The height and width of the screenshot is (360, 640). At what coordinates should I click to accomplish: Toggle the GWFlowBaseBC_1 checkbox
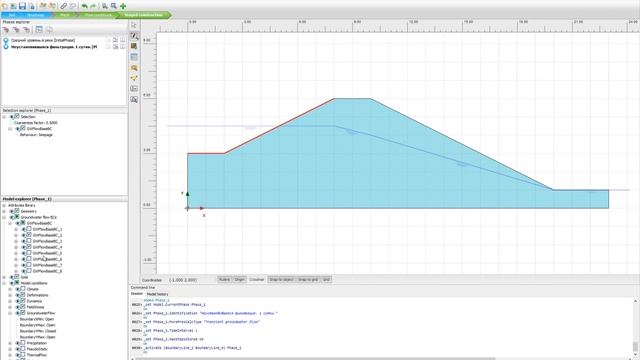point(29,229)
